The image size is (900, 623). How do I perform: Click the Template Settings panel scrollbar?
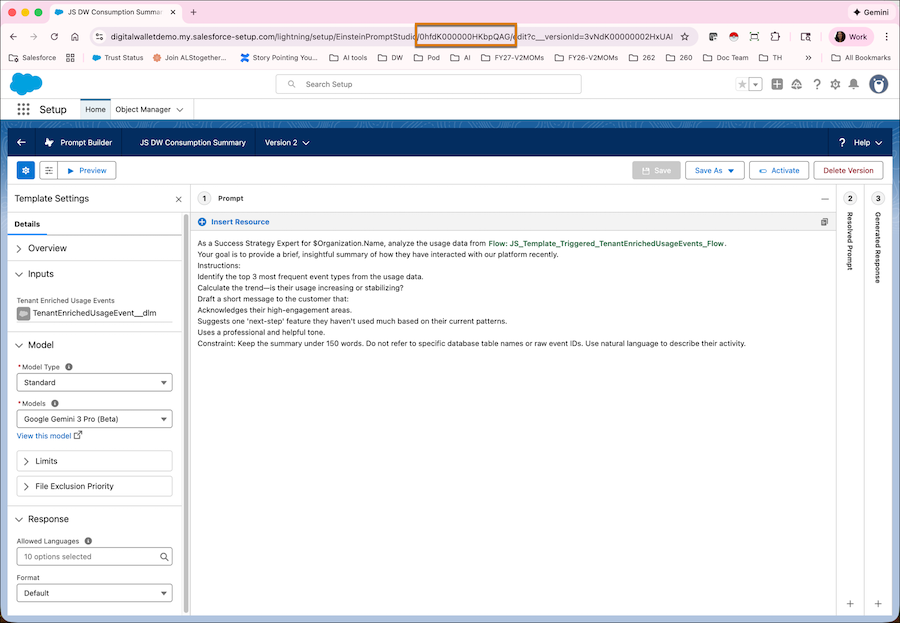185,413
